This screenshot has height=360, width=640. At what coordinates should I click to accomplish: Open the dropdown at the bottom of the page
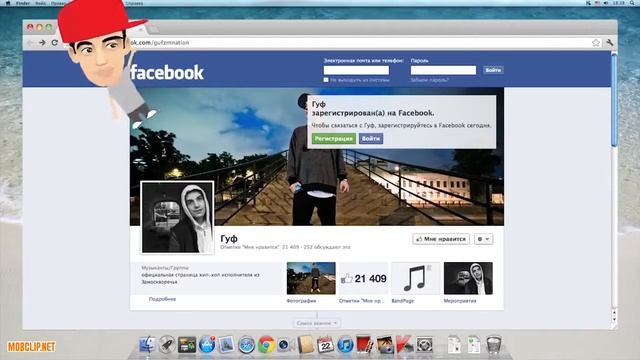[x=317, y=323]
